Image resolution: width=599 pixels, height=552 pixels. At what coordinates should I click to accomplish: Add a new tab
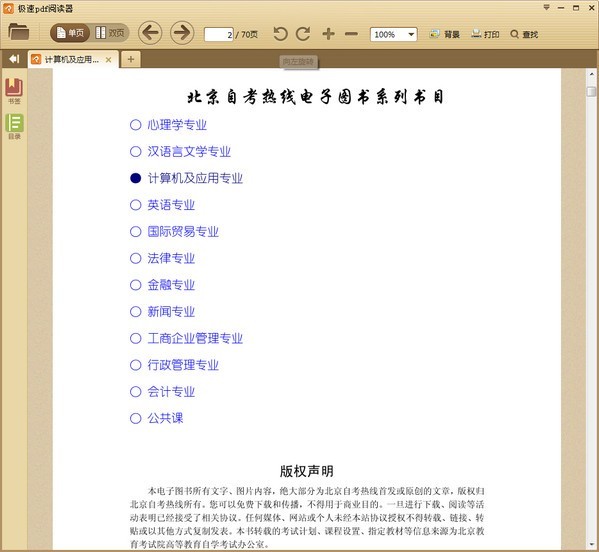point(131,59)
